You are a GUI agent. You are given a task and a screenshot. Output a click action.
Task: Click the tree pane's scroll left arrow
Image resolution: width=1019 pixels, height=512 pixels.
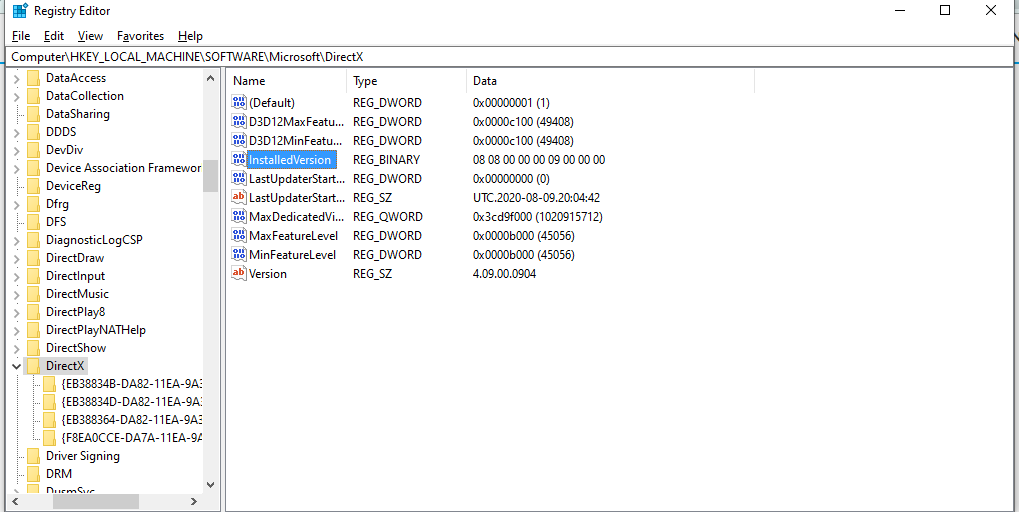click(16, 502)
